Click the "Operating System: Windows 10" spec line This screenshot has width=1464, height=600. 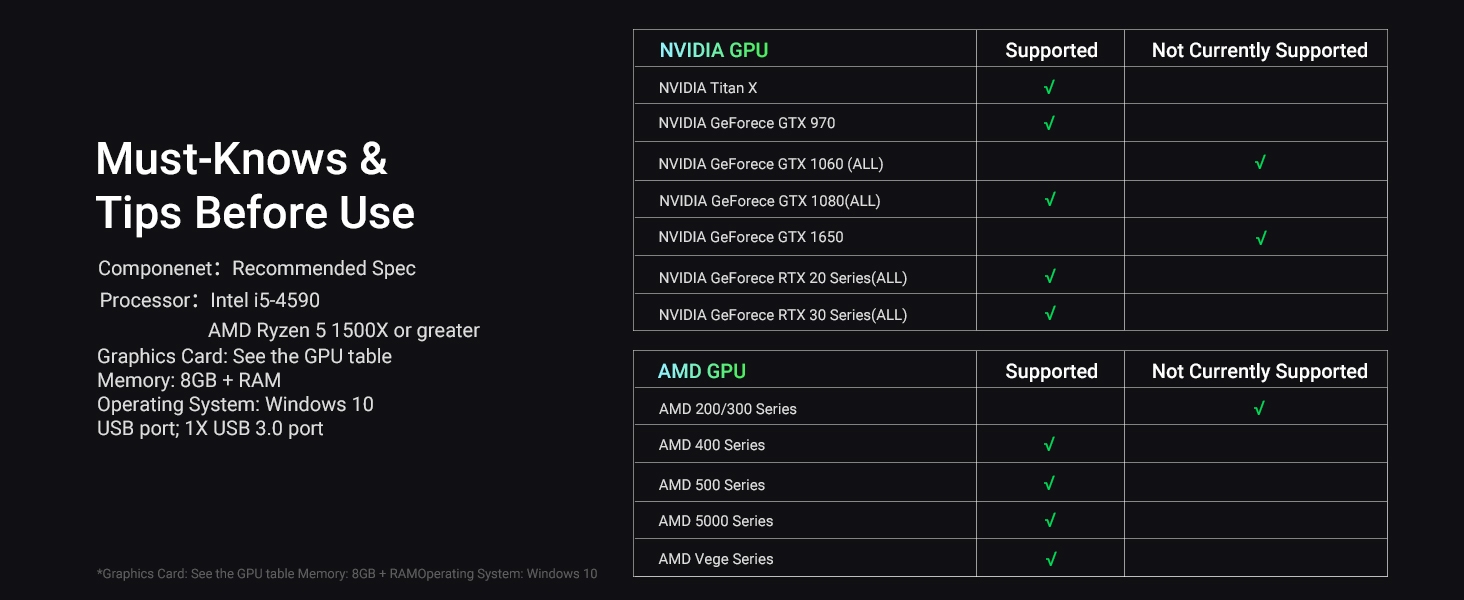pyautogui.click(x=235, y=404)
